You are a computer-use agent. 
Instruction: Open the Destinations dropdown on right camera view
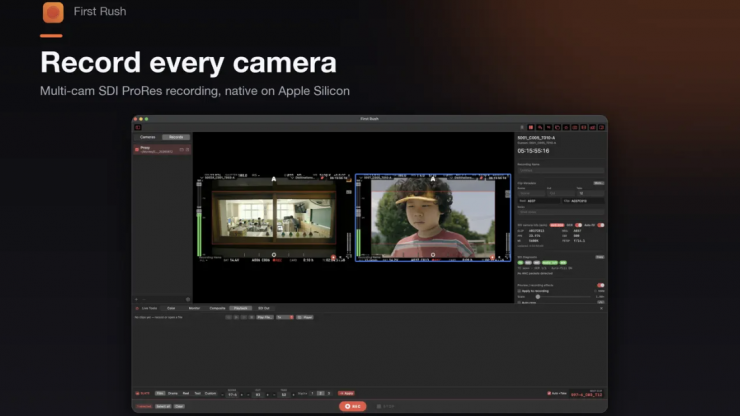(463, 178)
